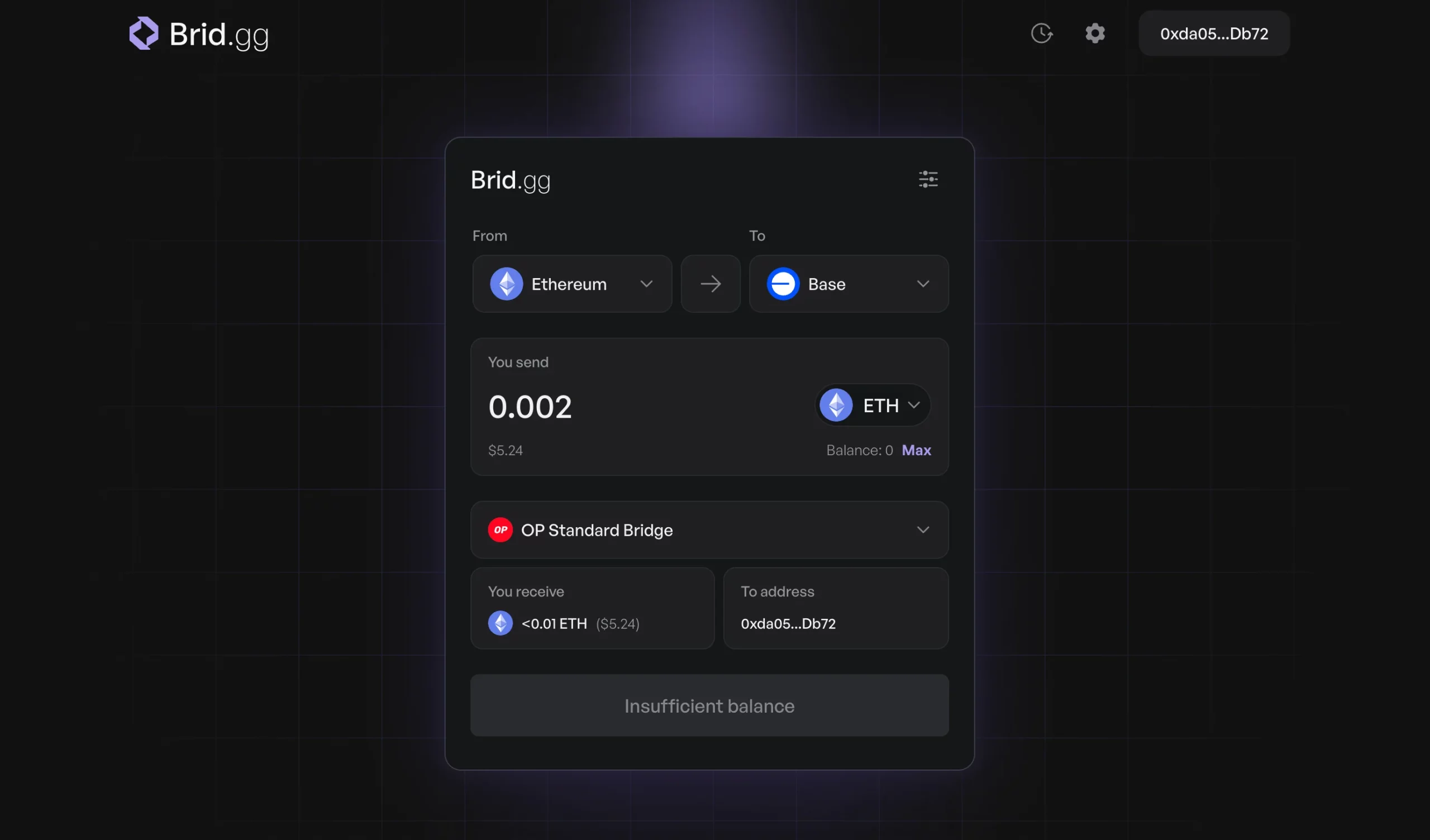1430x840 pixels.
Task: Click the Brid.gg diamond logo icon
Action: (143, 32)
